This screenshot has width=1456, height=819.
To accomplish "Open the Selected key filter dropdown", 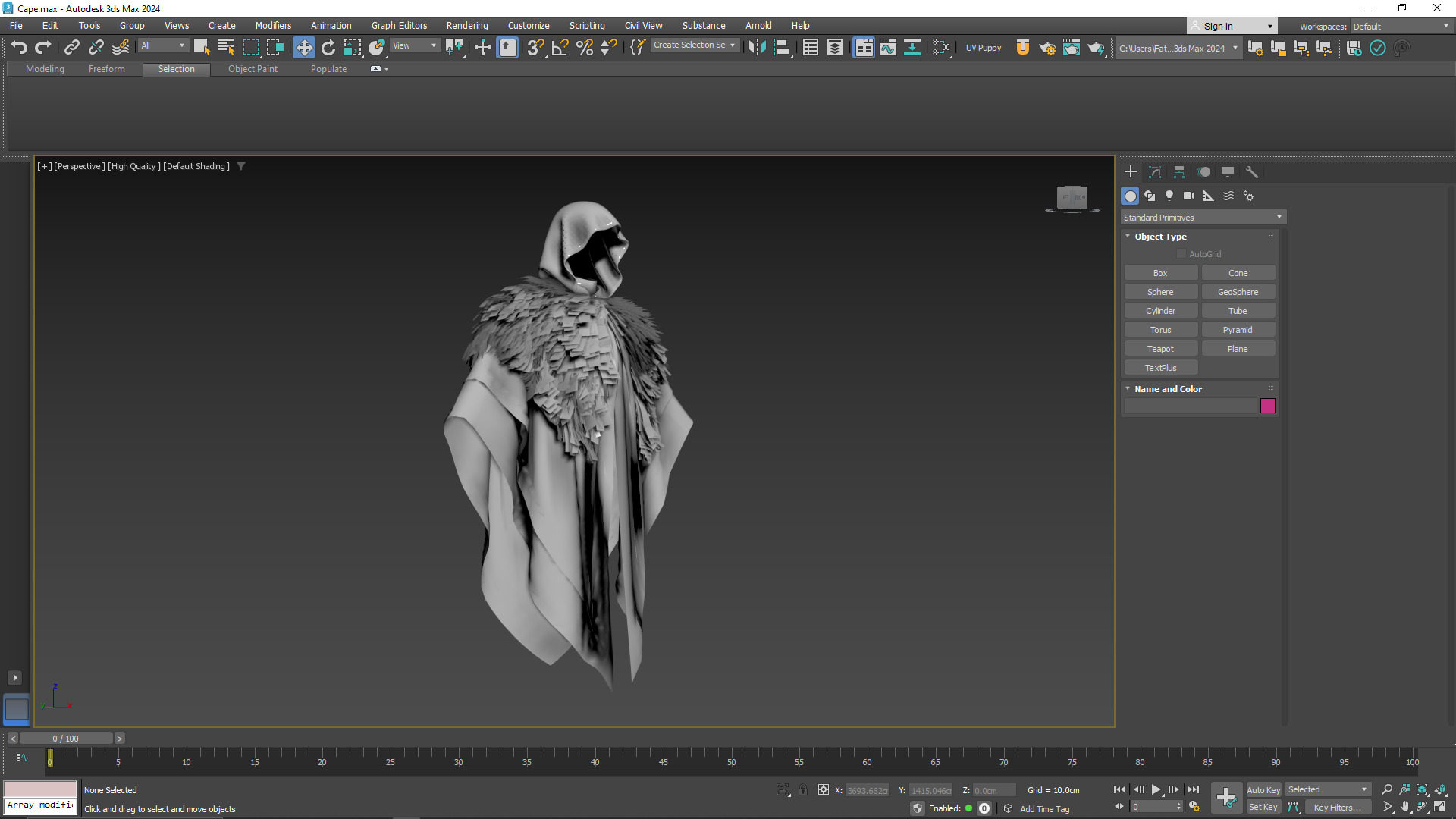I will pos(1328,790).
